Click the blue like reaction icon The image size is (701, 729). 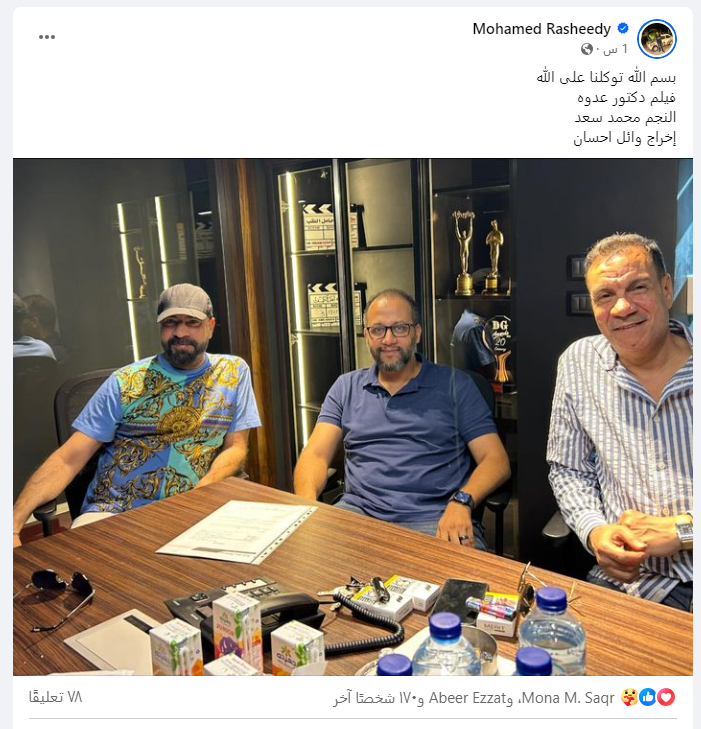(x=648, y=697)
